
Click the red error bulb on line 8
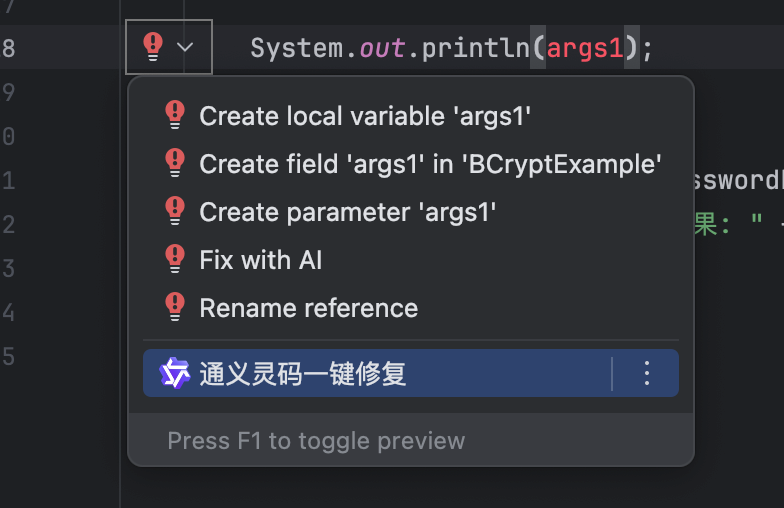point(153,46)
